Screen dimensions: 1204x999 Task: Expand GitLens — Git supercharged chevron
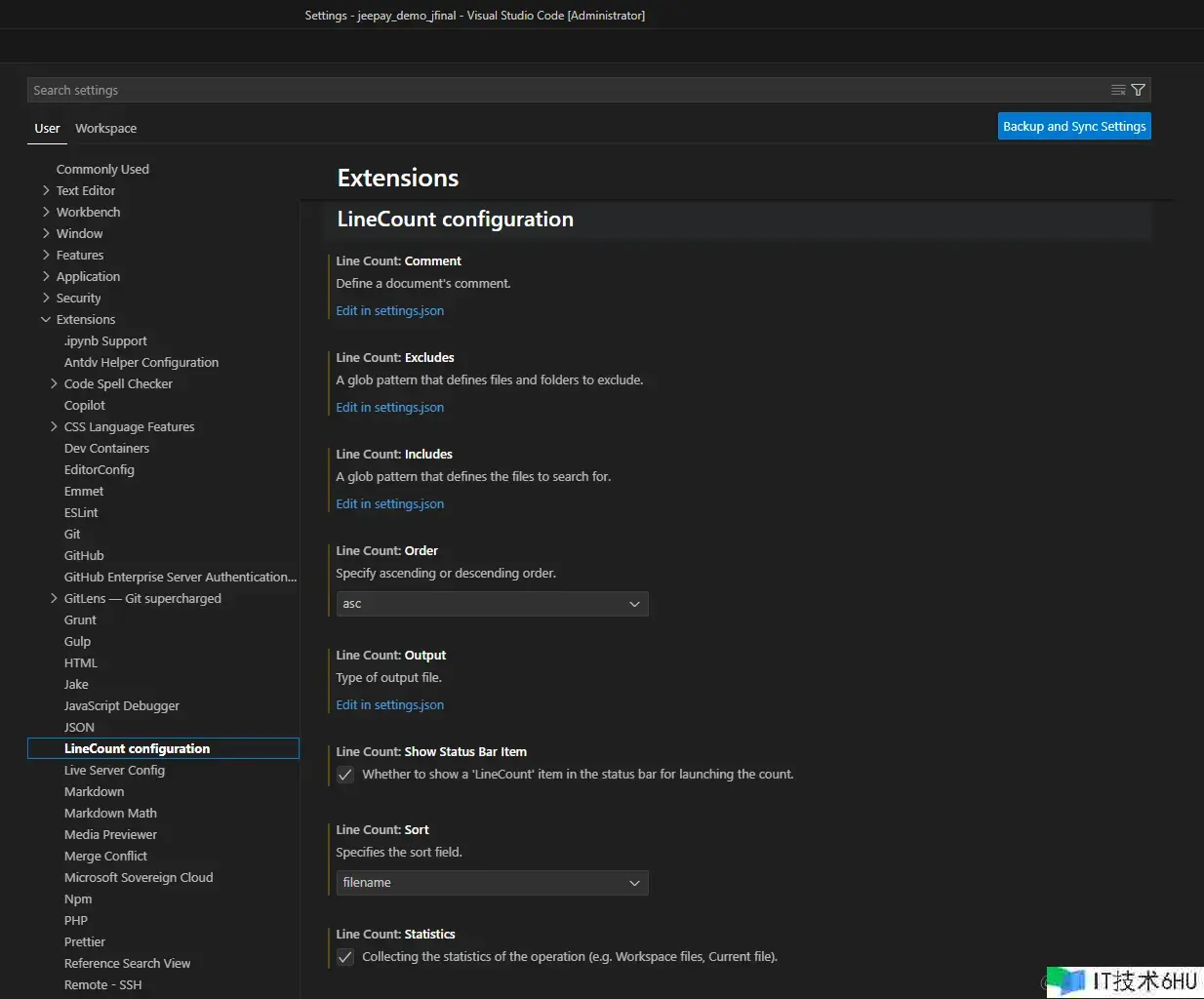54,598
